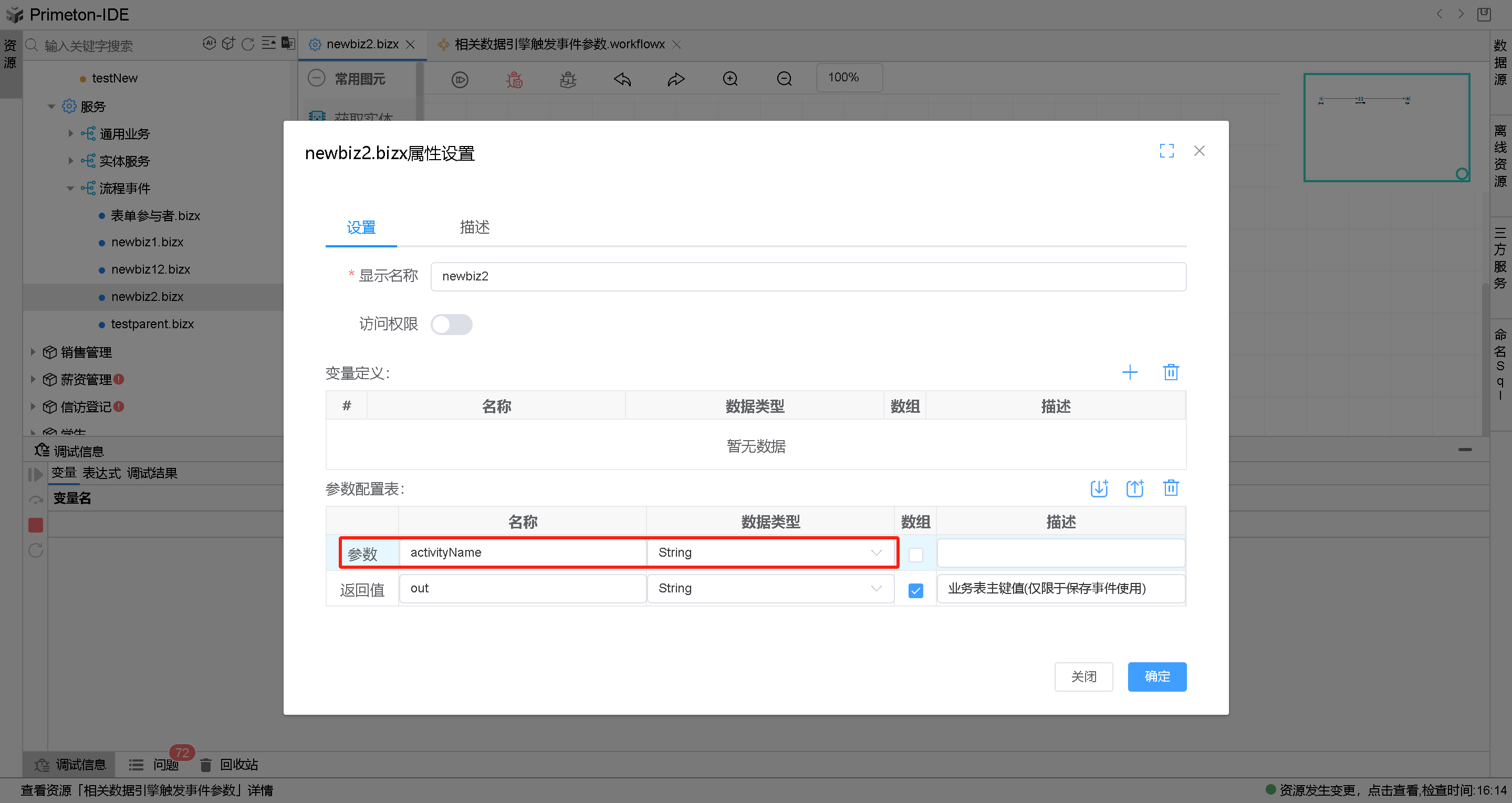Screen dimensions: 1512x803
Task: Collapse the 常用图元 section
Action: tap(316, 78)
